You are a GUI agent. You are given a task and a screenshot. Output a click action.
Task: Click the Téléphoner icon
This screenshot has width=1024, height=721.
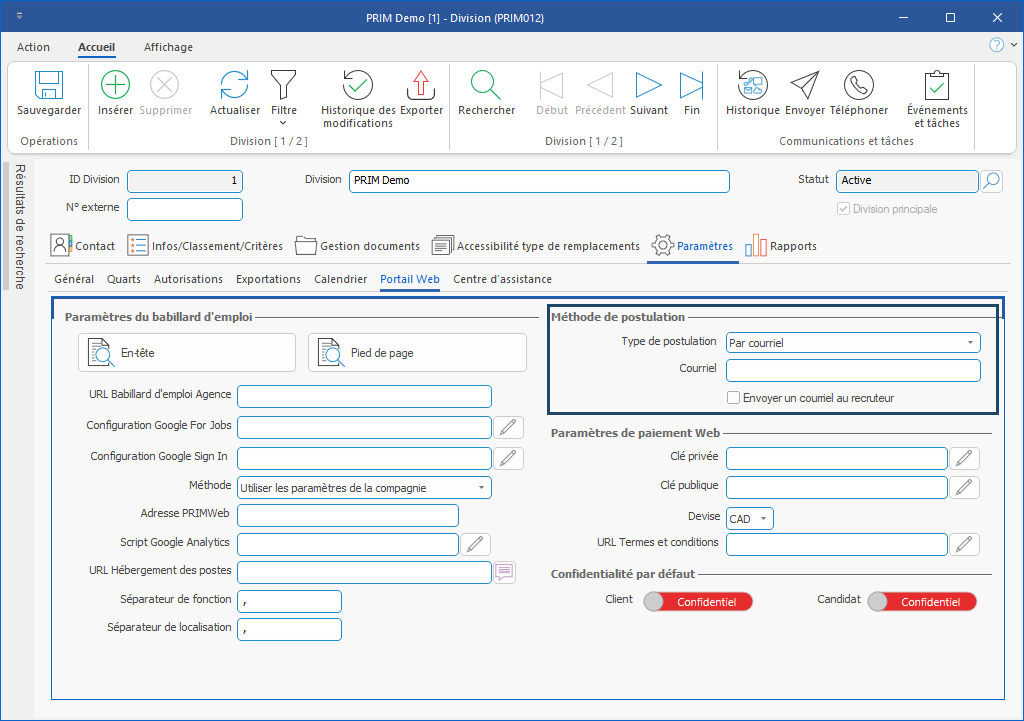tap(858, 87)
